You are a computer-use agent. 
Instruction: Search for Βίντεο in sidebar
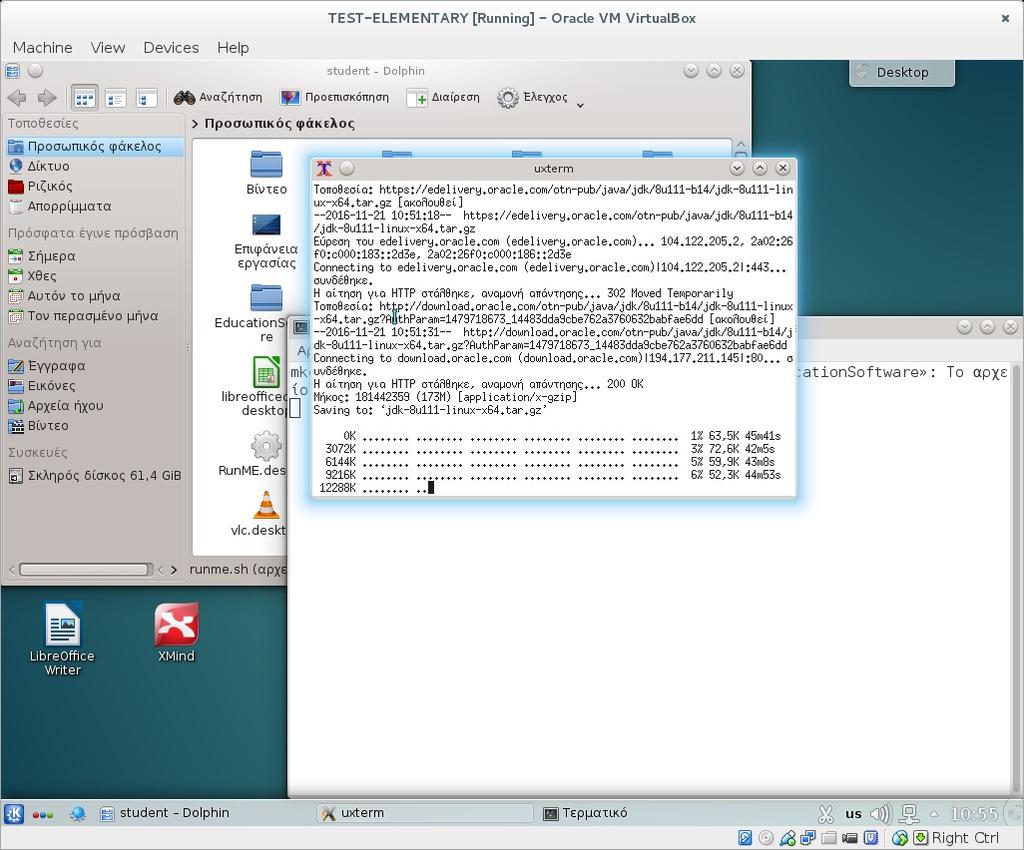click(x=94, y=426)
